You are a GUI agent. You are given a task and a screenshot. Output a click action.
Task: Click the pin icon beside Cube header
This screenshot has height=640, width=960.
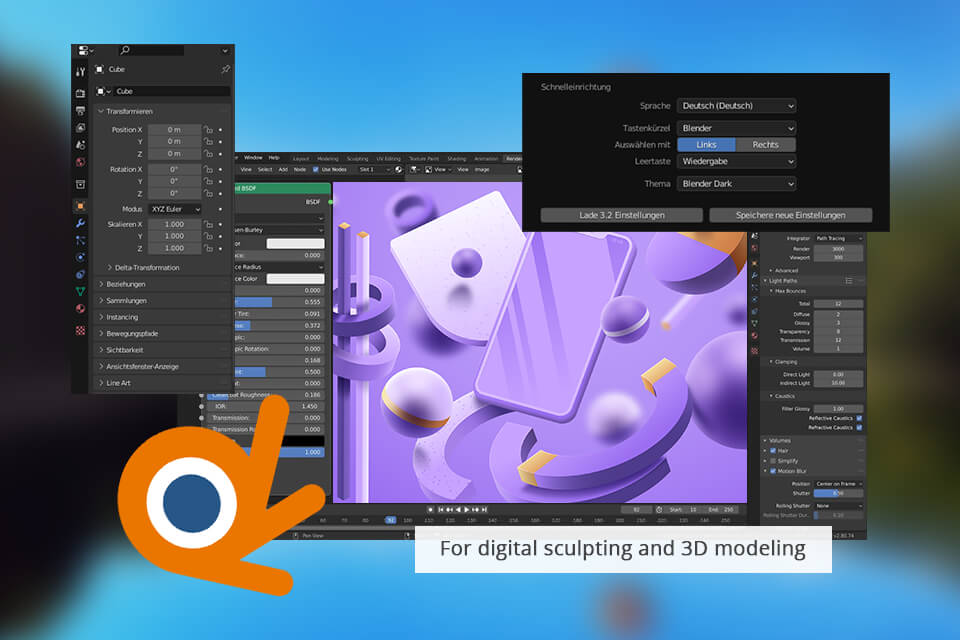(225, 69)
